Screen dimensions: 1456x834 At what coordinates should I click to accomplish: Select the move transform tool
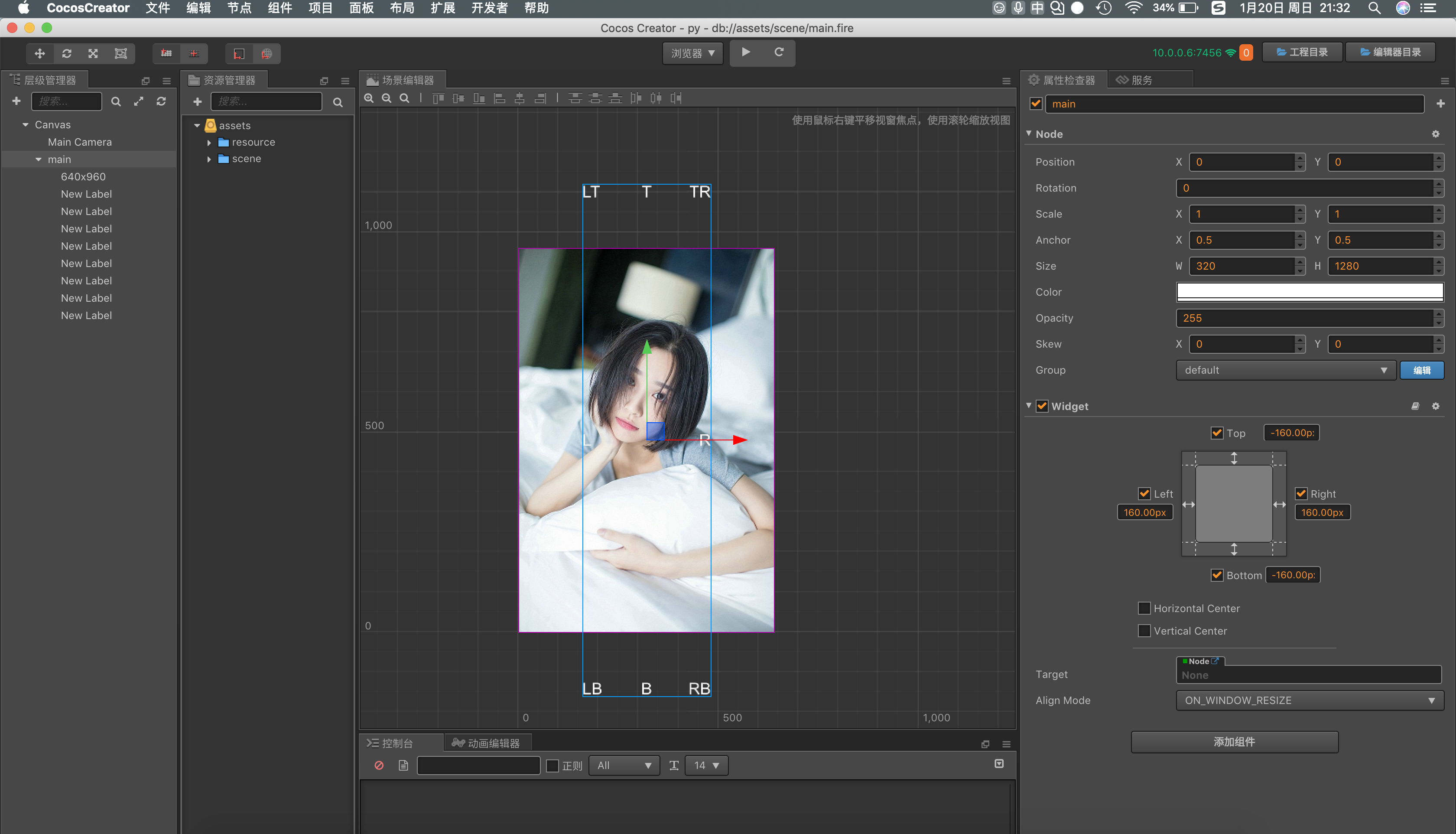(39, 53)
